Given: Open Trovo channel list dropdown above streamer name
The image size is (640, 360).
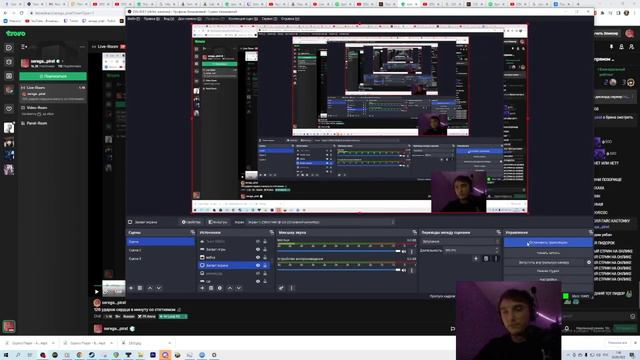Looking at the screenshot, I should coord(24,47).
